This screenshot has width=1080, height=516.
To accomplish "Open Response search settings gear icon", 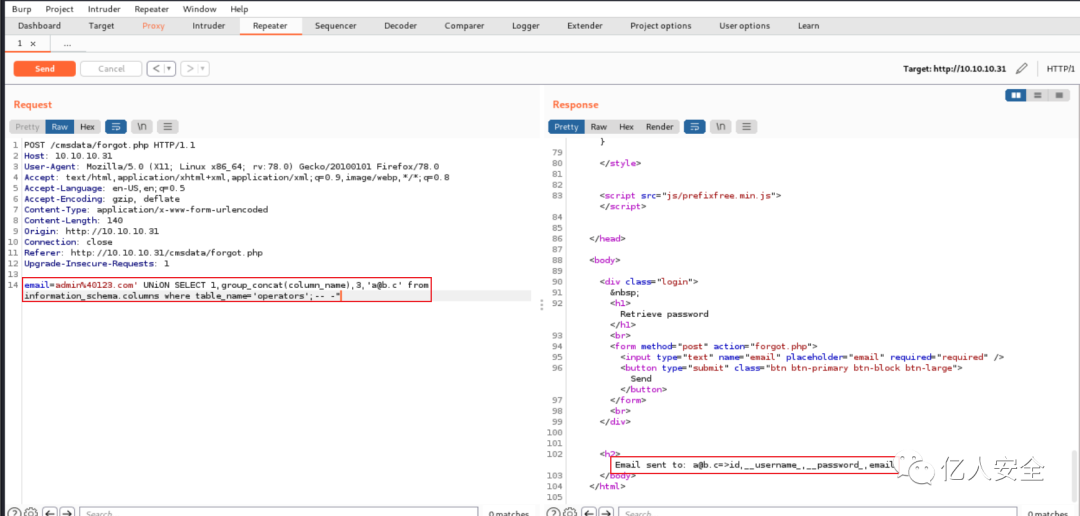I will coord(569,513).
